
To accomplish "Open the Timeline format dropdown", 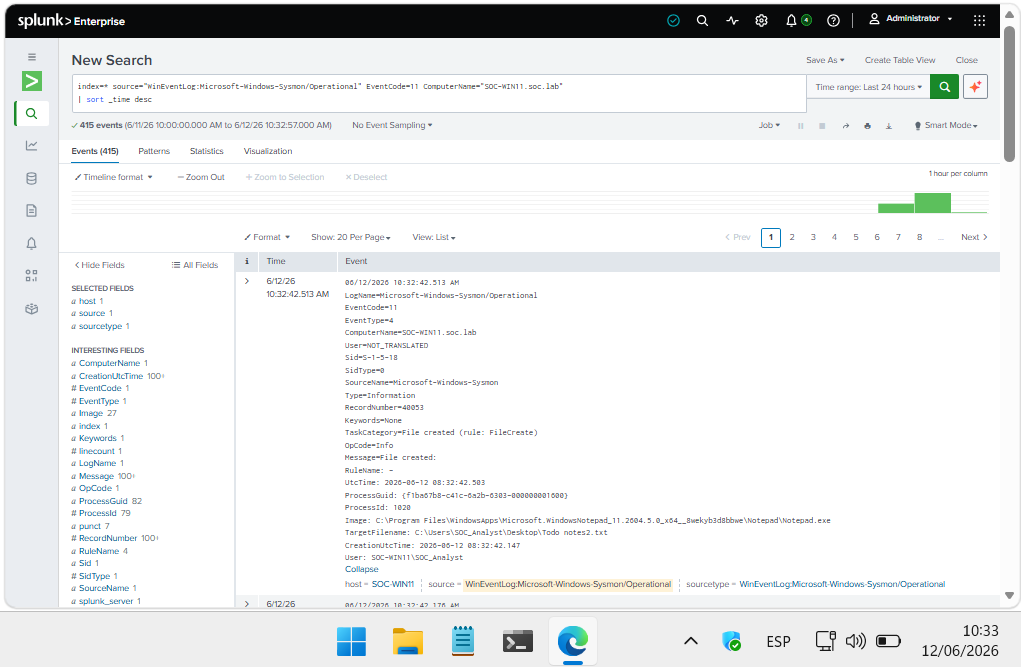I will pyautogui.click(x=113, y=177).
